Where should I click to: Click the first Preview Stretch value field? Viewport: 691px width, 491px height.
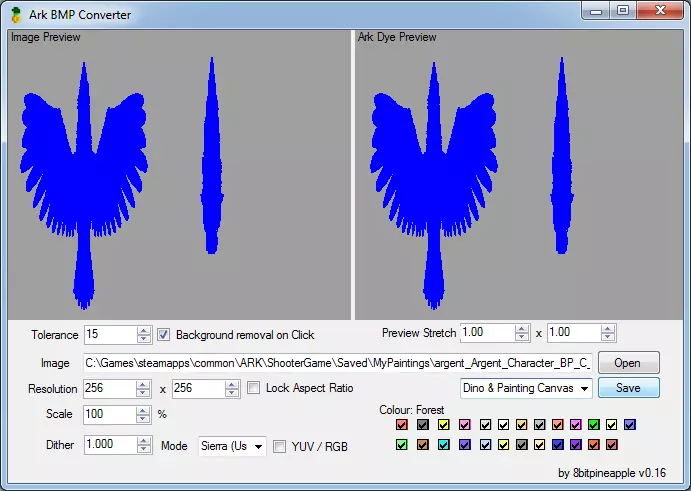pyautogui.click(x=486, y=333)
